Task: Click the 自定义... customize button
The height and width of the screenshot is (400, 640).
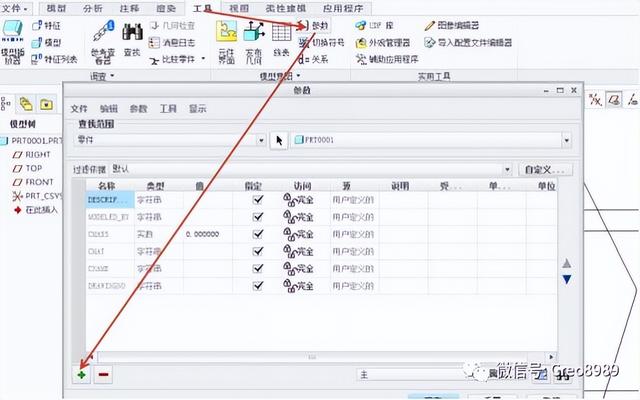Action: 545,169
